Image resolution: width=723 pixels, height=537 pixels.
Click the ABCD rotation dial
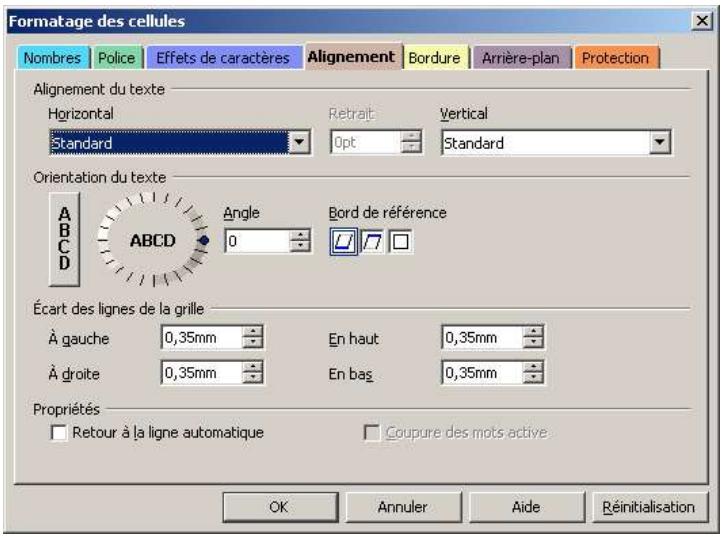[153, 240]
